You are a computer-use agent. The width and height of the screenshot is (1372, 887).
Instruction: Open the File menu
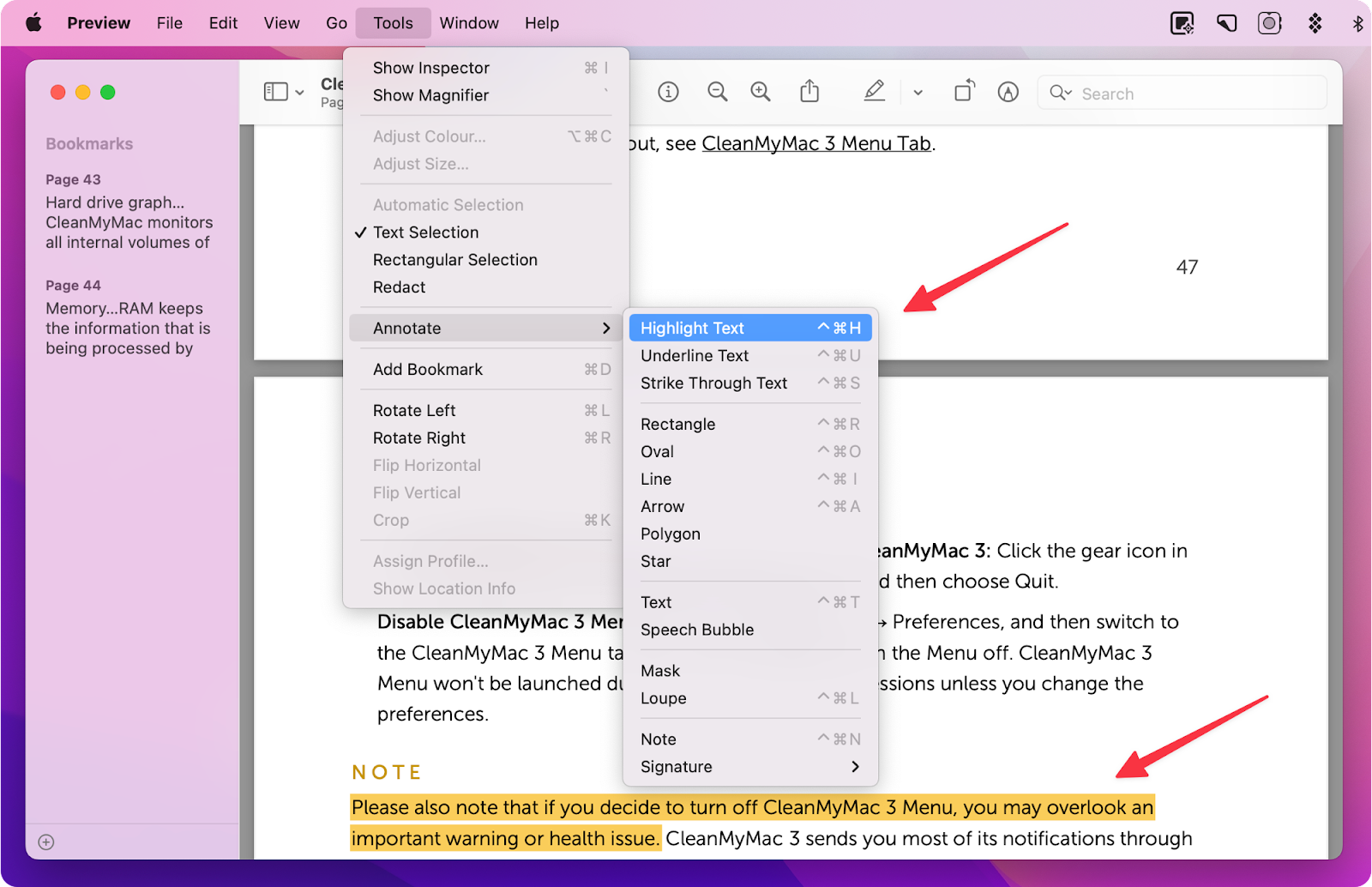coord(170,23)
